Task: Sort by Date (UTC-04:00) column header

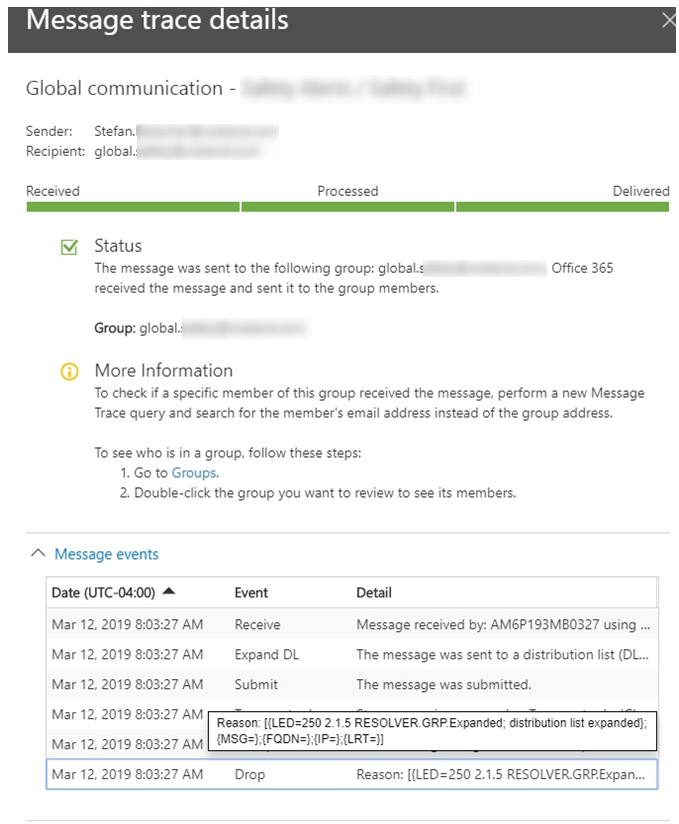Action: pos(105,593)
